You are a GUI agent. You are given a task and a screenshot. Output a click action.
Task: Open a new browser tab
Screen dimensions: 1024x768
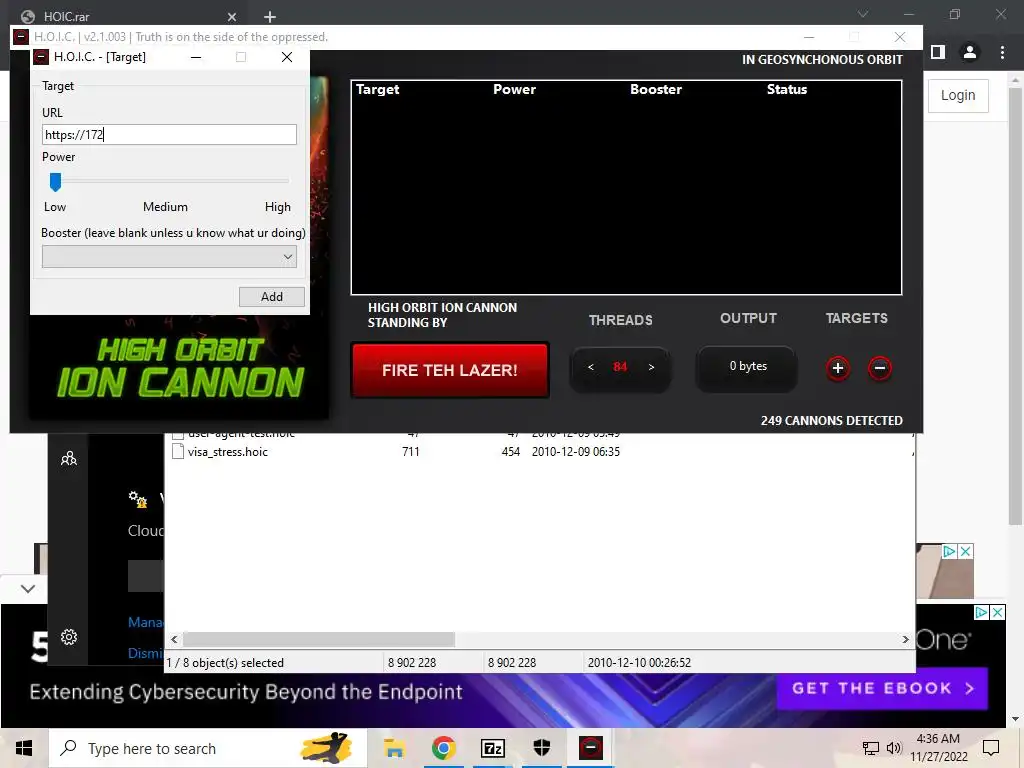(270, 16)
